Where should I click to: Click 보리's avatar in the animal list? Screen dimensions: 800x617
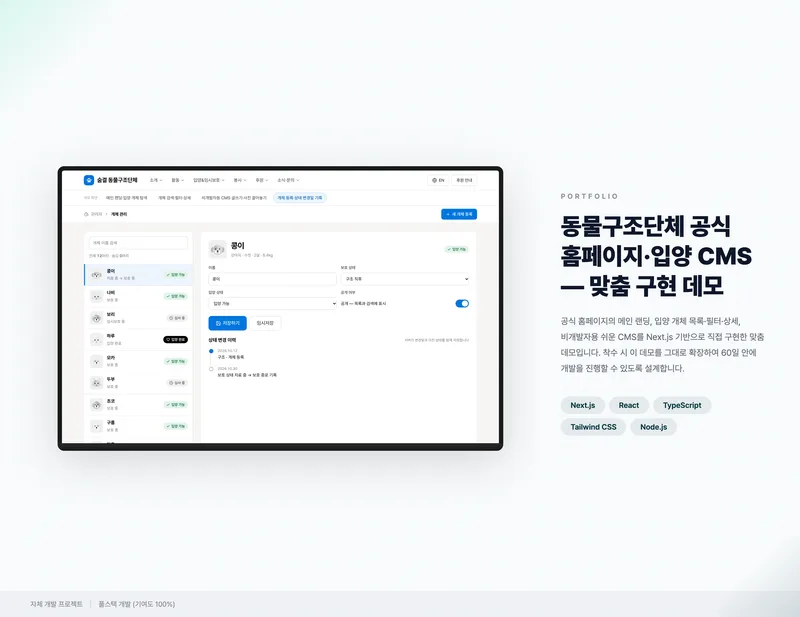pyautogui.click(x=96, y=318)
